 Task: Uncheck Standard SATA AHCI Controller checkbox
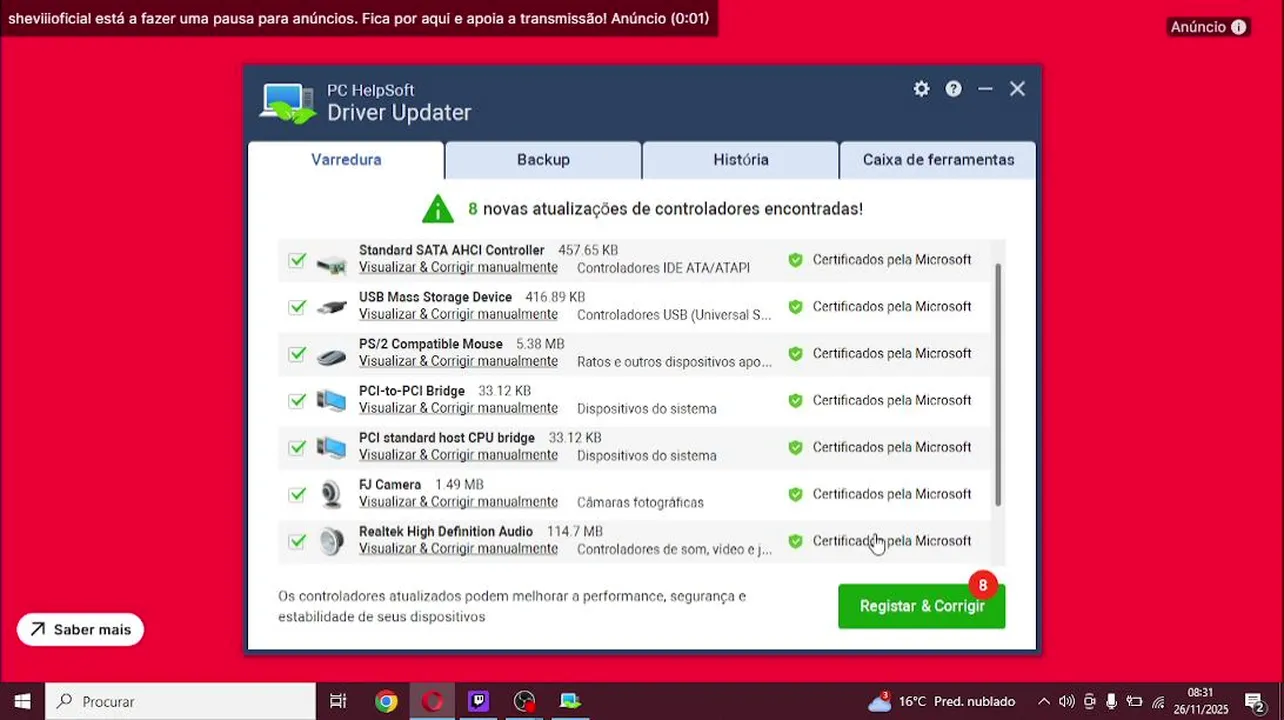click(x=297, y=260)
